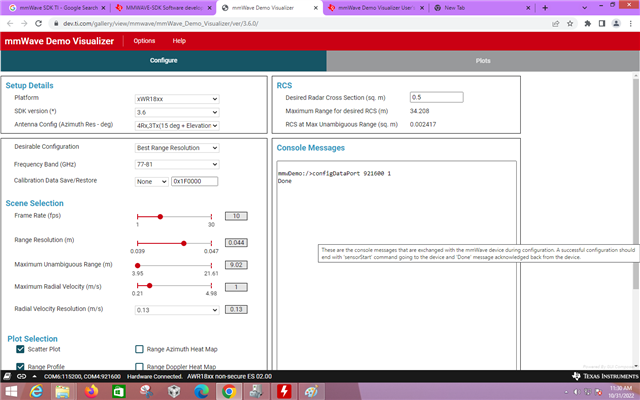
Task: Click the white cube taskbar icon
Action: click(x=174, y=392)
